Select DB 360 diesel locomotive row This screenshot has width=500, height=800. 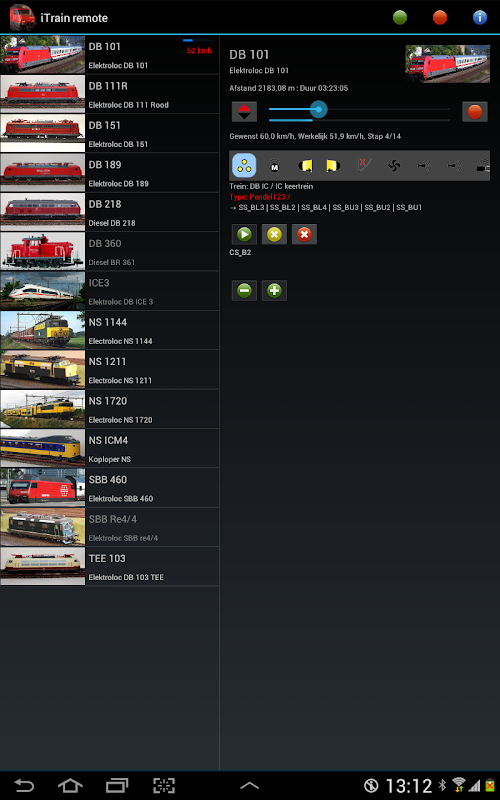pyautogui.click(x=110, y=252)
